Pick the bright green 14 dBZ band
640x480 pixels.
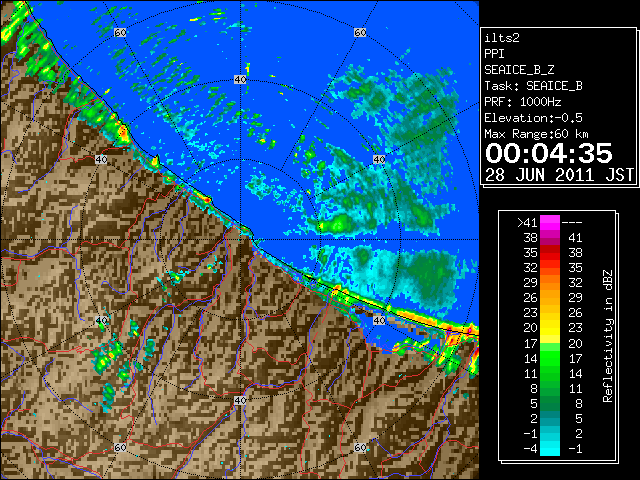550,358
